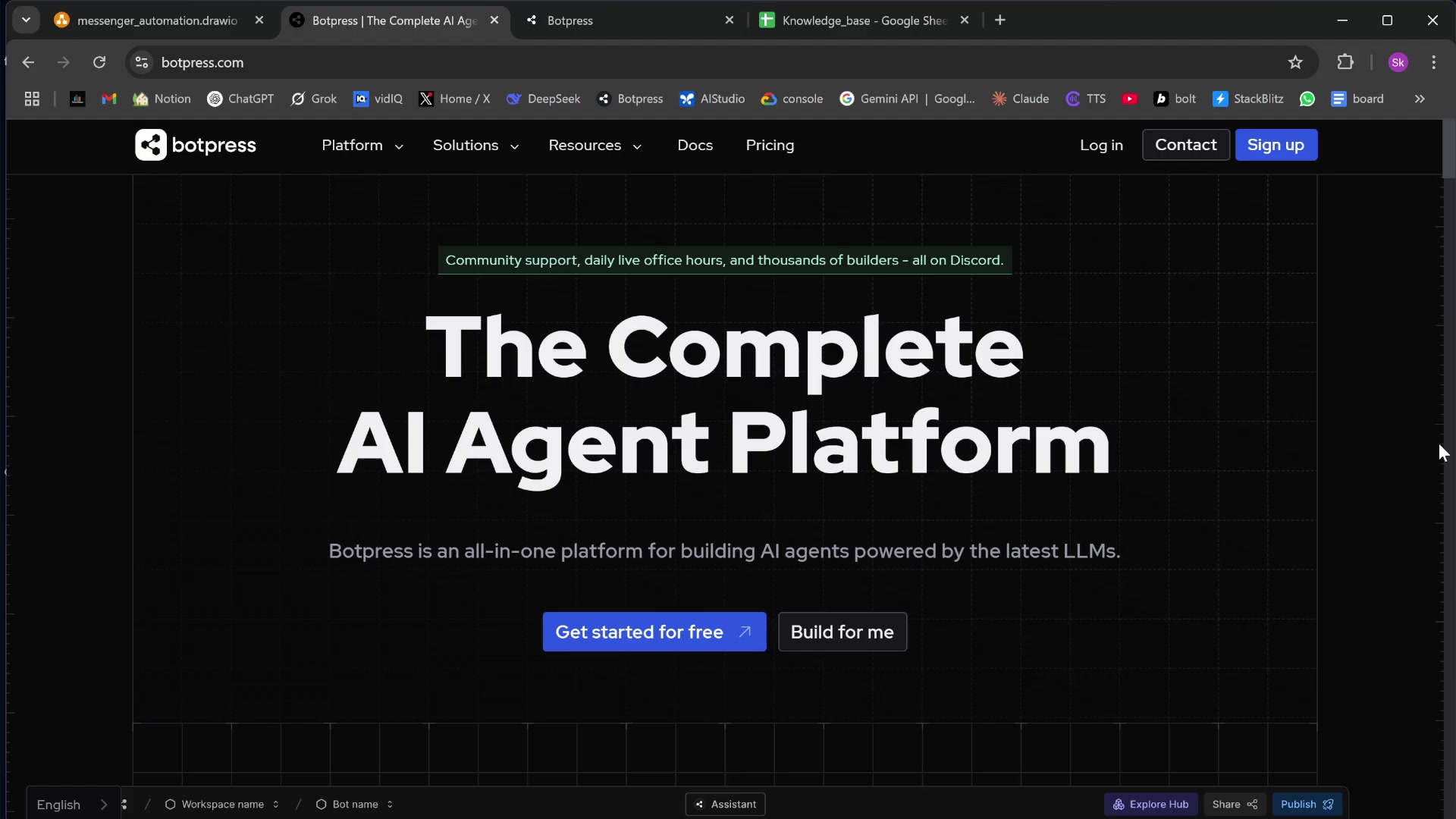Open the WhatsApp bookmark icon
Screen dimensions: 1456x819
click(1307, 99)
